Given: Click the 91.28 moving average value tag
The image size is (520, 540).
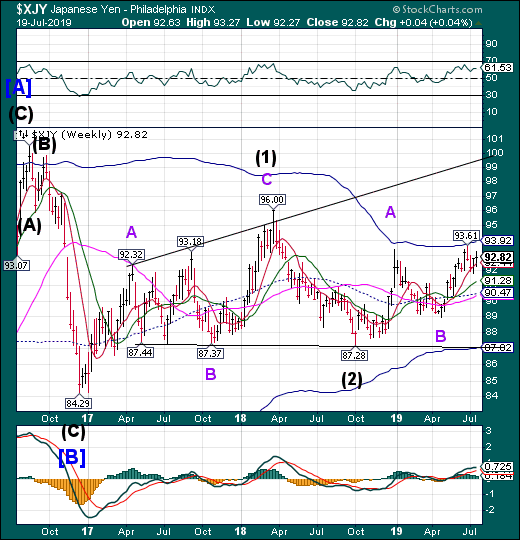Looking at the screenshot, I should pos(498,280).
